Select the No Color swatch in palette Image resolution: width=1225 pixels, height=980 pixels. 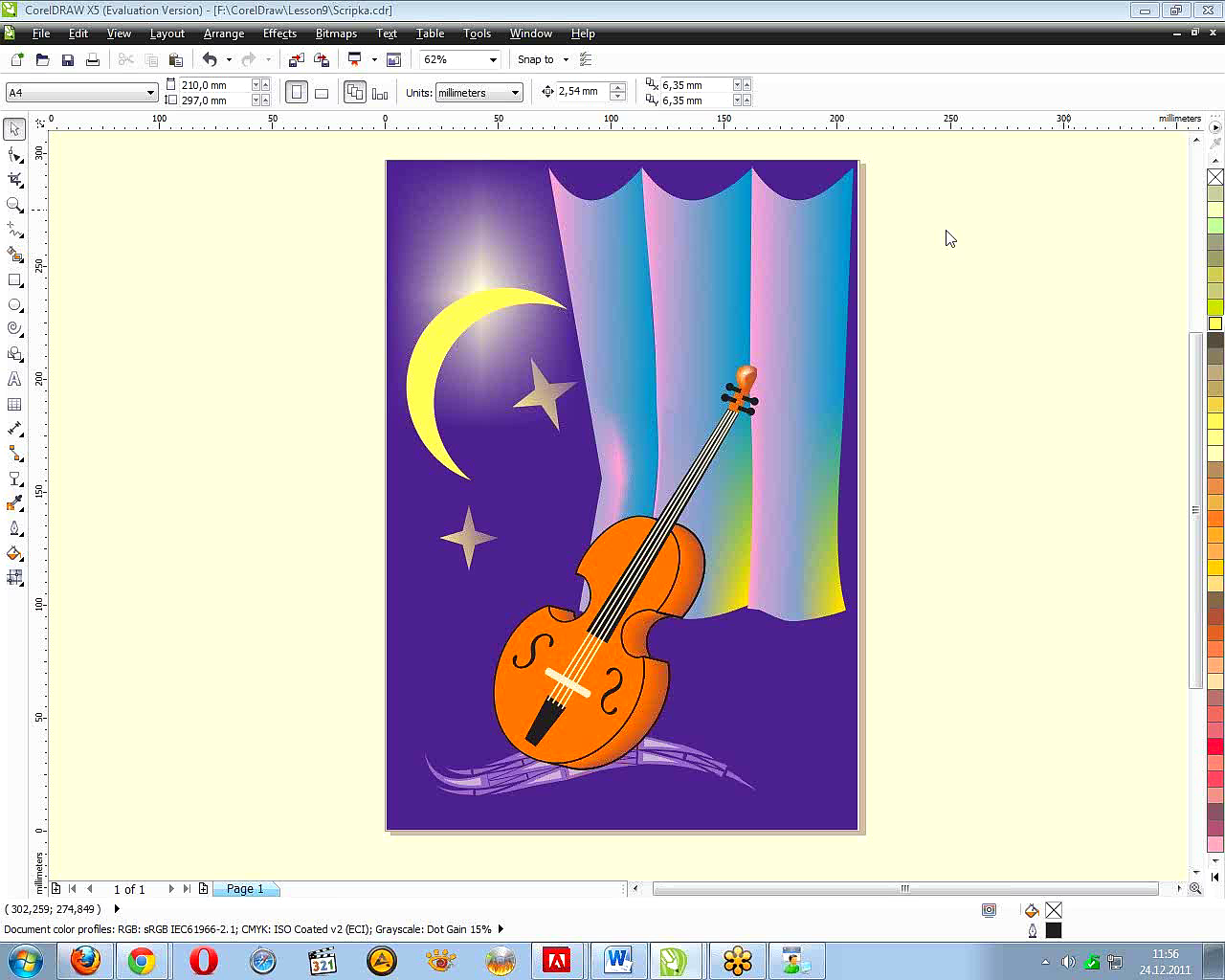pos(1215,177)
